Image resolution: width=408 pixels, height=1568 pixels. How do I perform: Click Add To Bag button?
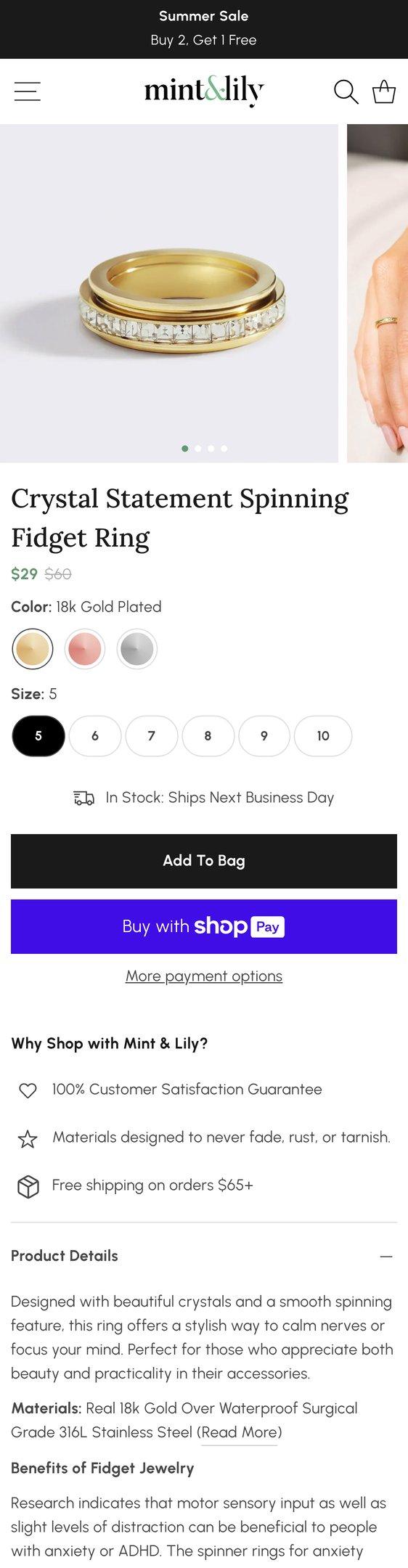204,861
